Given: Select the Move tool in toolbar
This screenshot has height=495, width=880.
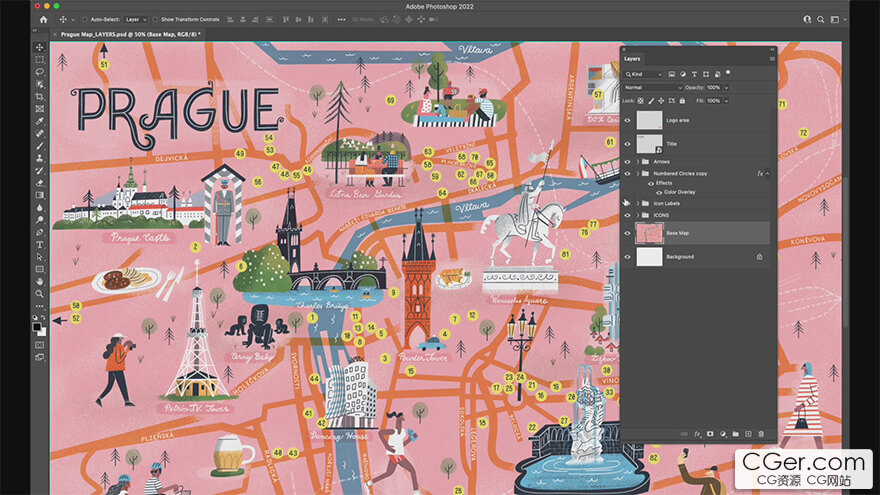Looking at the screenshot, I should point(39,47).
